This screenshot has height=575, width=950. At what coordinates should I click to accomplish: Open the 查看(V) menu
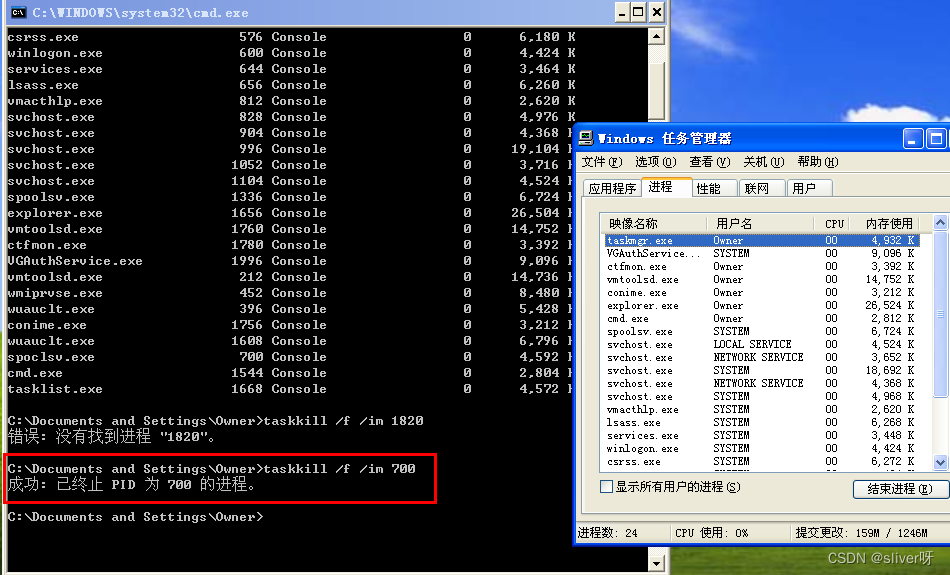(x=709, y=162)
